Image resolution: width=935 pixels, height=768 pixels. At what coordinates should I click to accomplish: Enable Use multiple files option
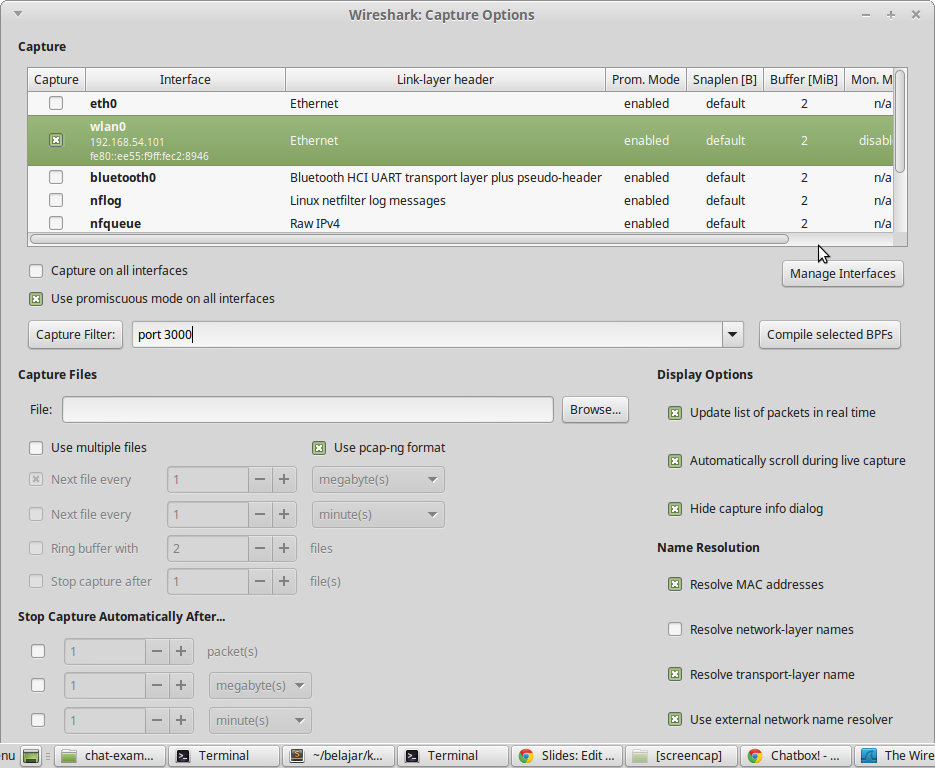[x=36, y=448]
